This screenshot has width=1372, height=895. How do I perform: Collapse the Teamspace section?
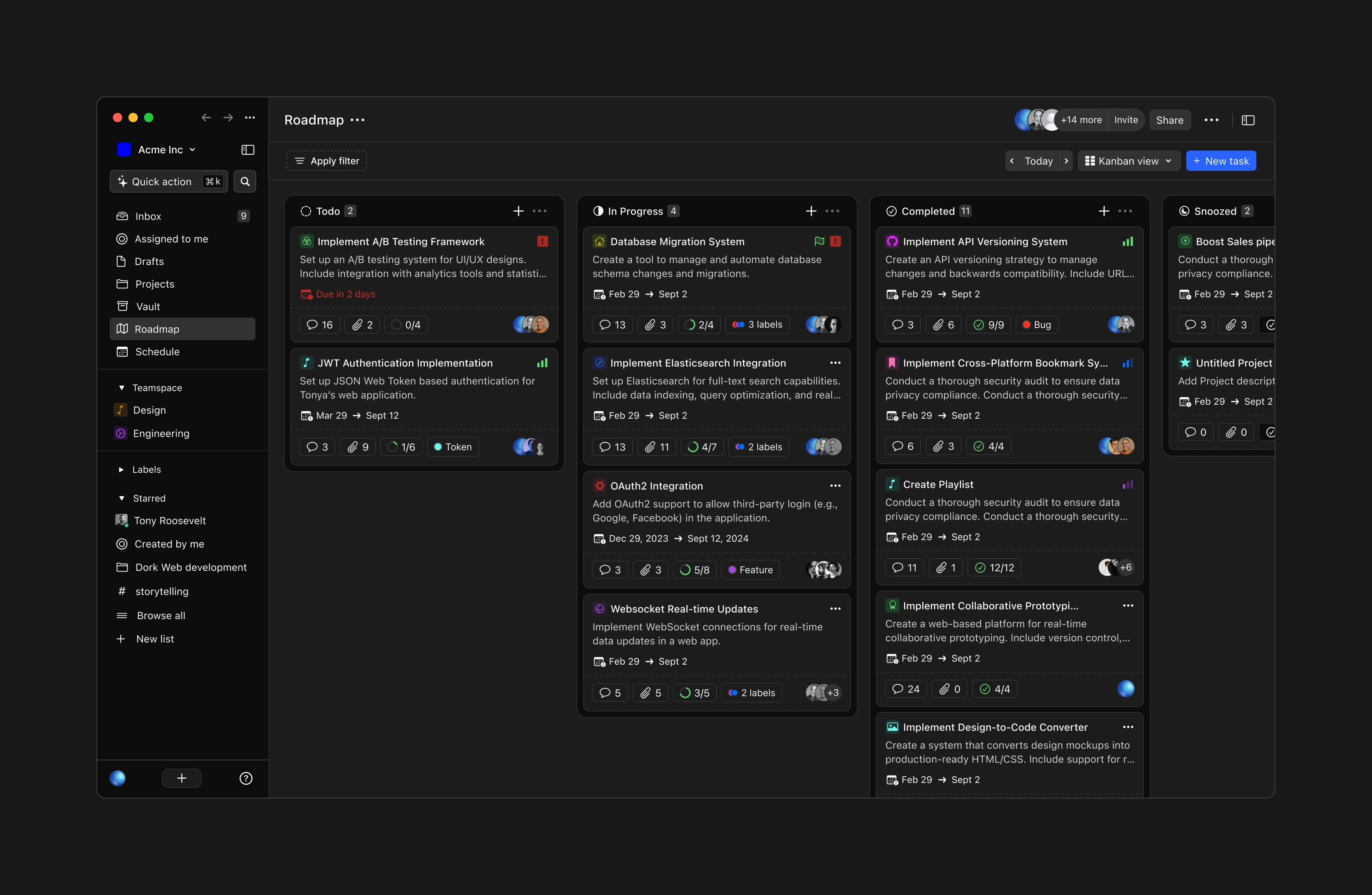tap(121, 388)
